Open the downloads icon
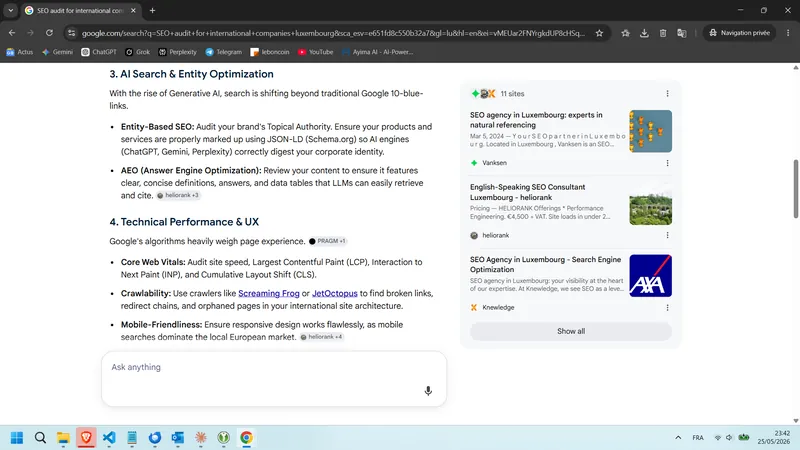This screenshot has height=450, width=800. 644,33
